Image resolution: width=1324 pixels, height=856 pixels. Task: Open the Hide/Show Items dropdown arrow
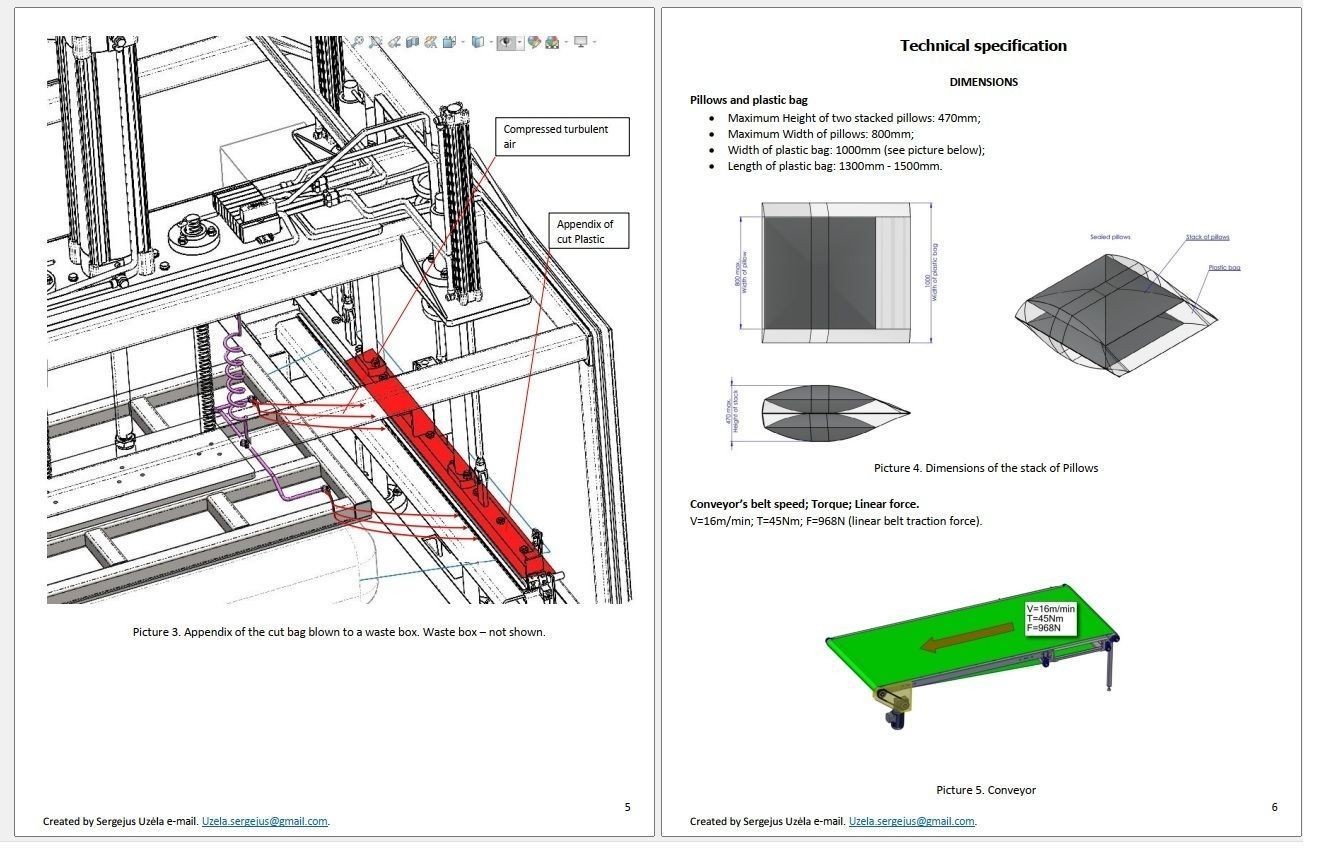tap(520, 42)
